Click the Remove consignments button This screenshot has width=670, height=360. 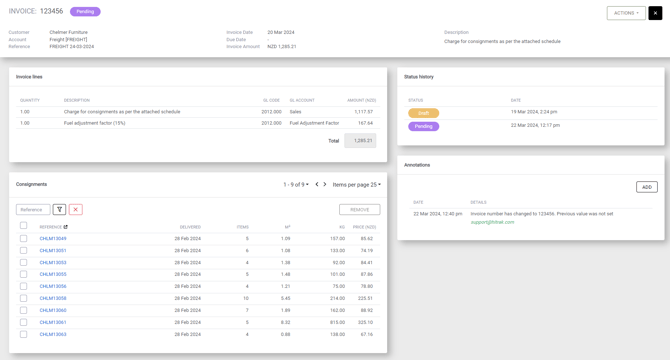(359, 210)
